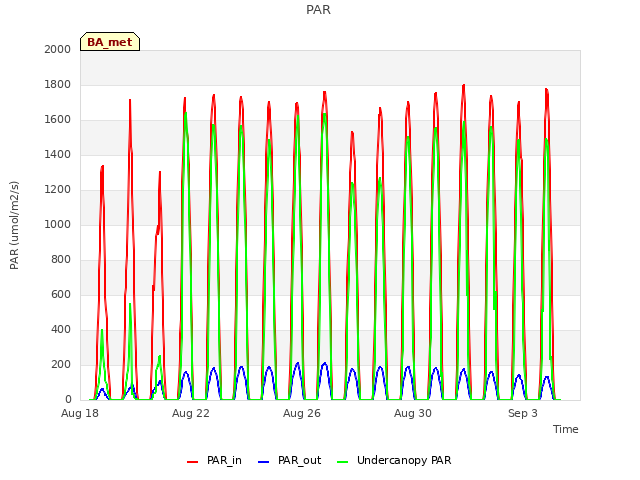The width and height of the screenshot is (640, 480).
Task: Click the 2000 y-axis label
Action: click(x=58, y=49)
